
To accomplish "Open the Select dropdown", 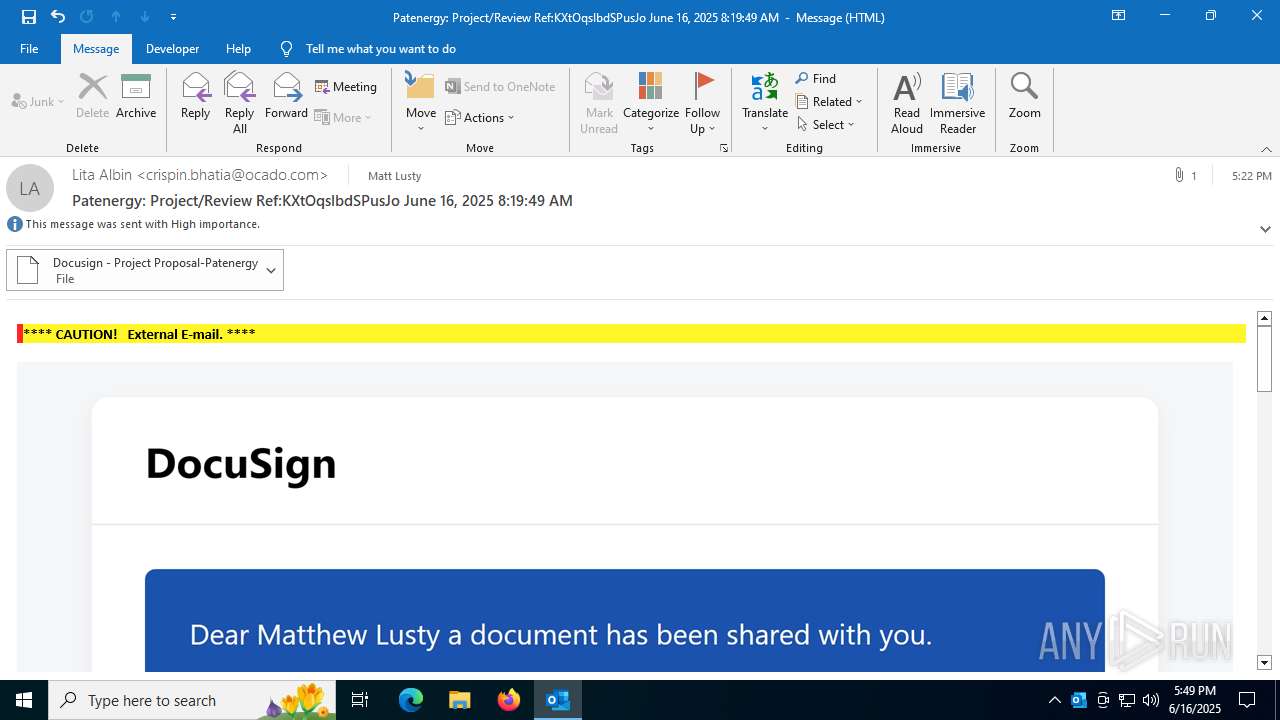I will [826, 124].
